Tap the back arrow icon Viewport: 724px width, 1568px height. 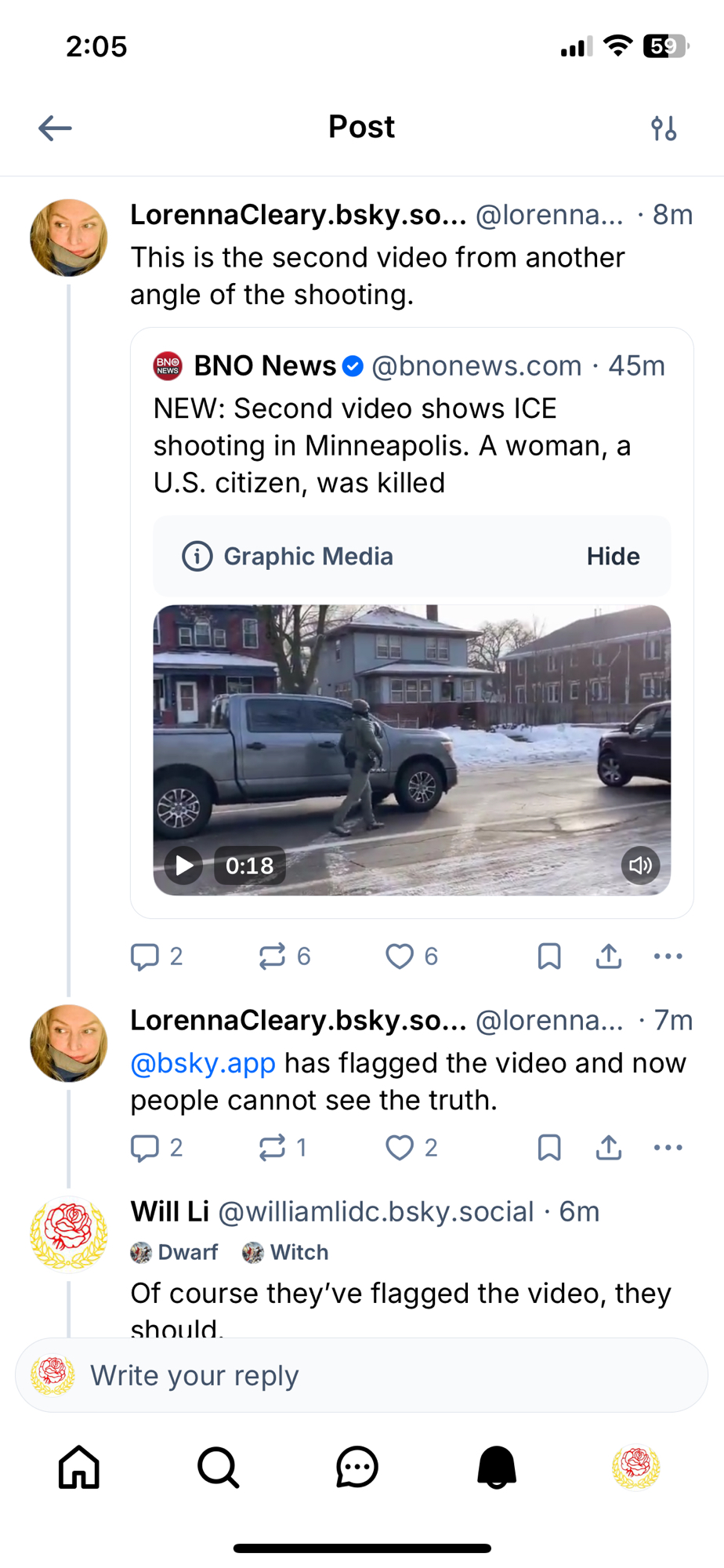point(55,128)
